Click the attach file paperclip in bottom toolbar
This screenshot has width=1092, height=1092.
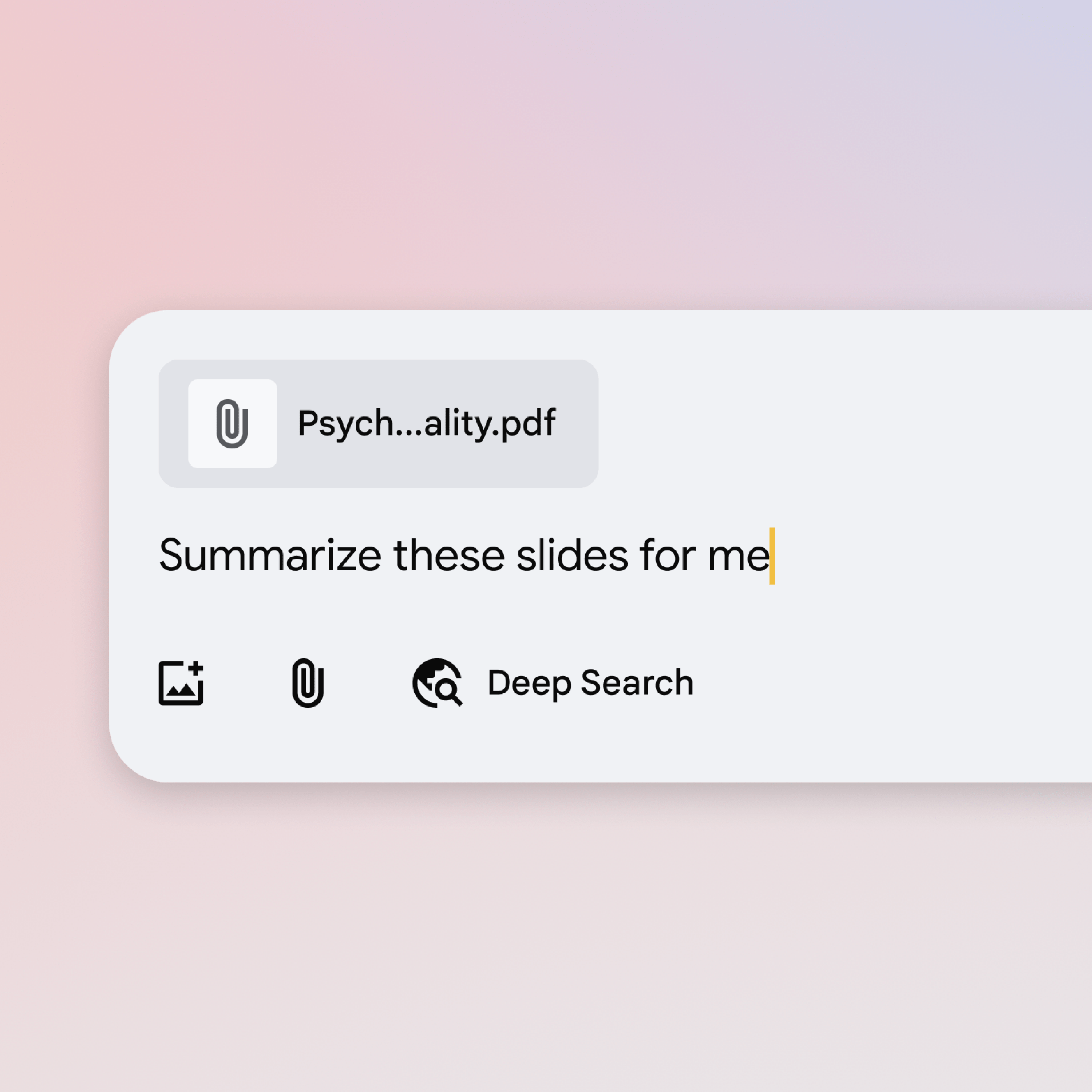coord(308,683)
